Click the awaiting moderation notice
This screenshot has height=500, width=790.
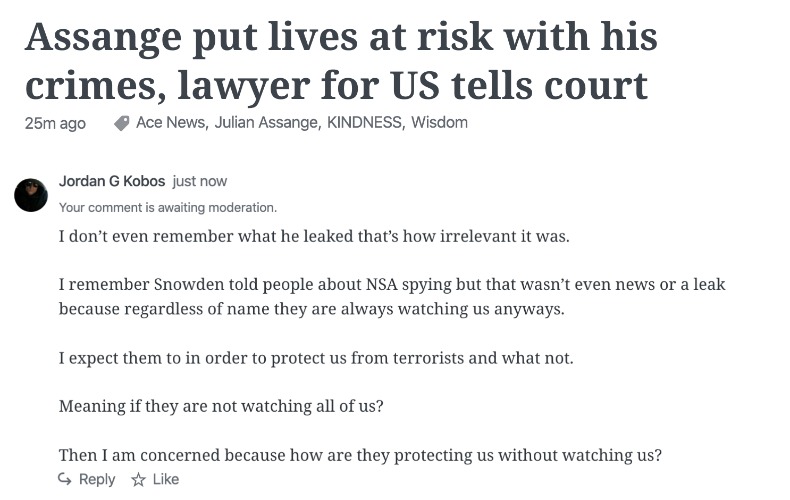168,208
